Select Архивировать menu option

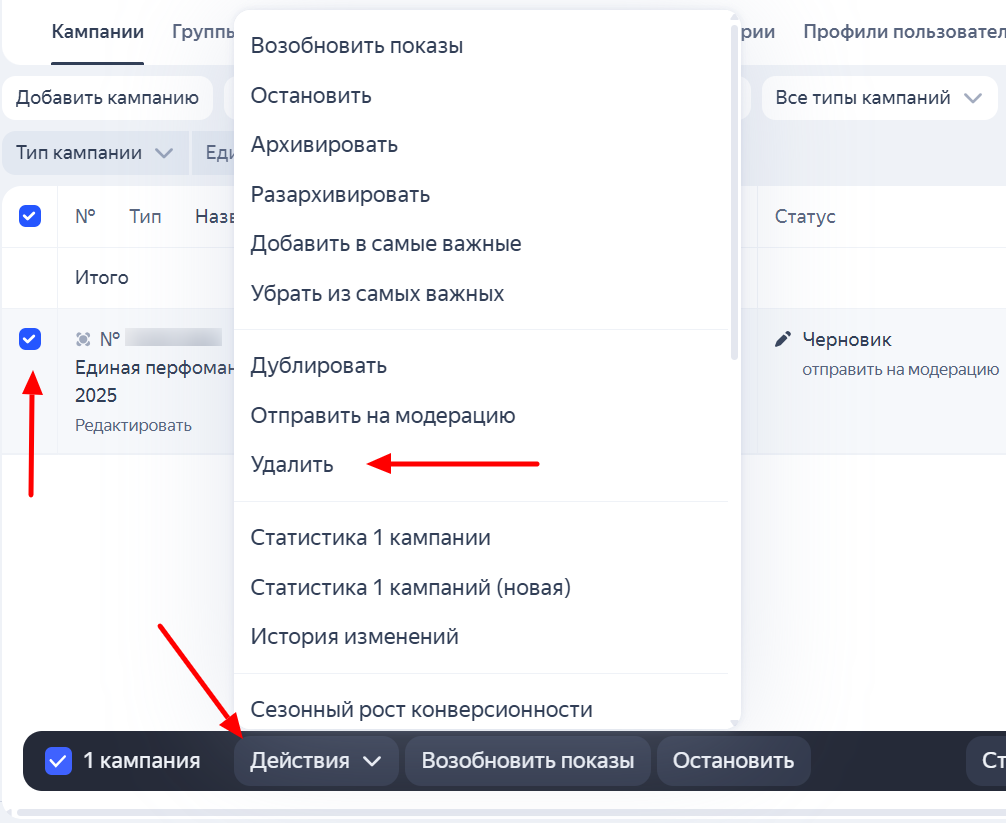(324, 145)
